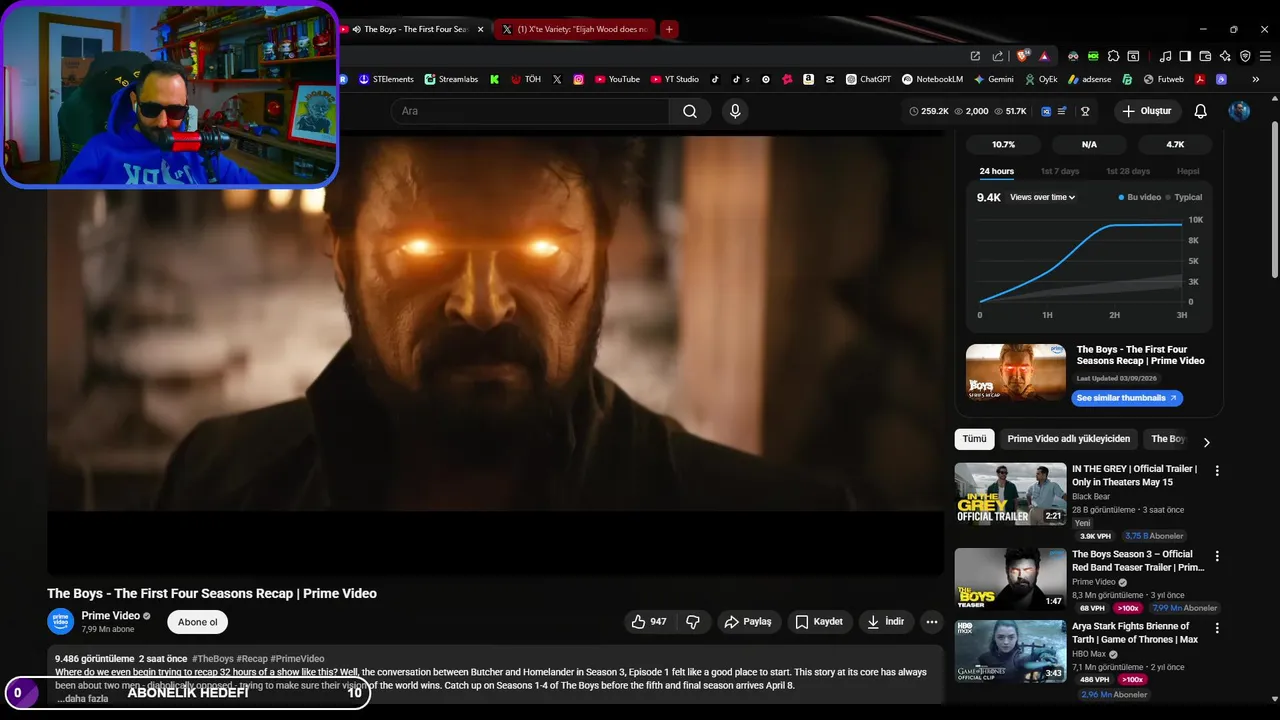Expand hidden bookmarks with double chevron

click(1255, 79)
